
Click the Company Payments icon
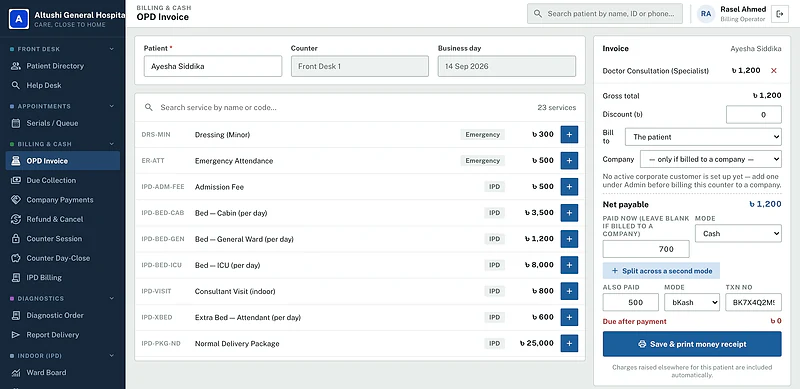[x=16, y=200]
